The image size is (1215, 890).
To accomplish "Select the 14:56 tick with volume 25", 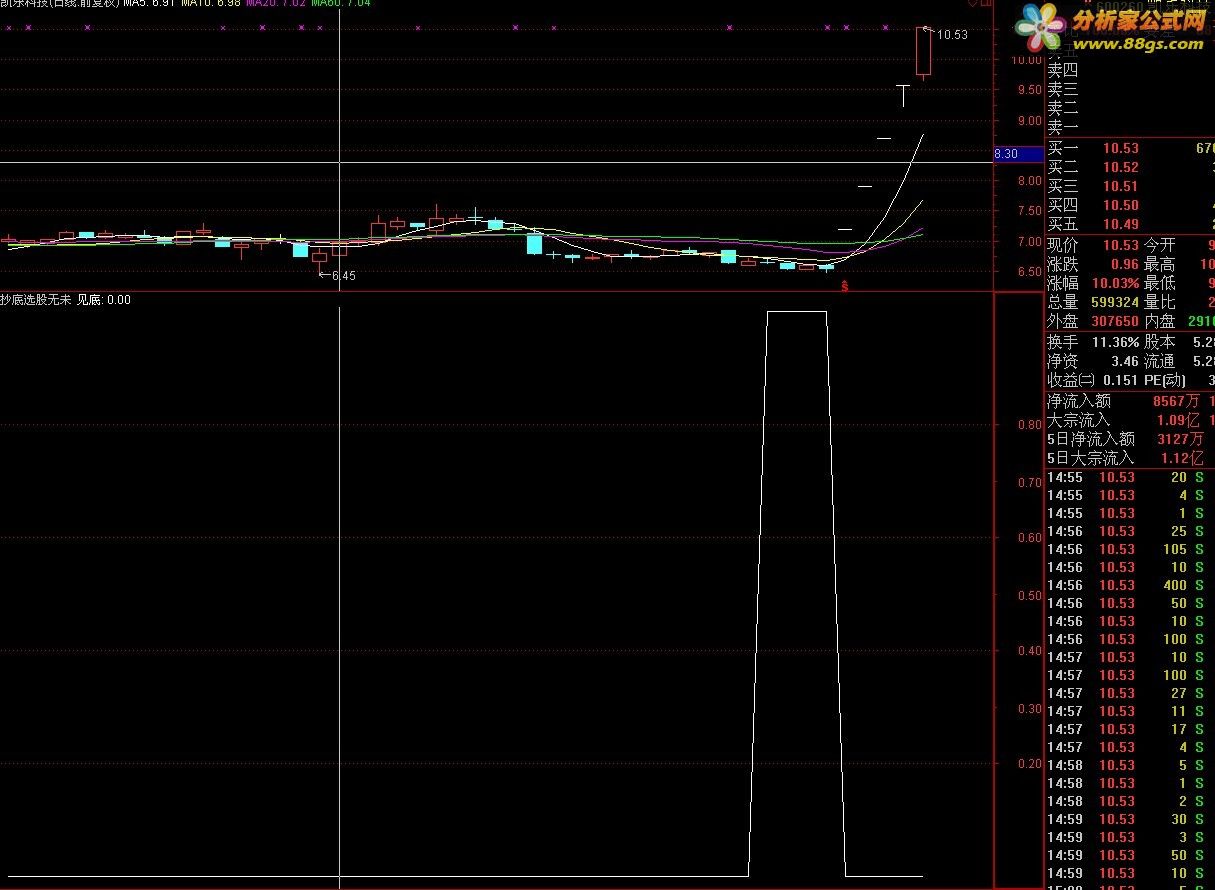I will pyautogui.click(x=1130, y=531).
